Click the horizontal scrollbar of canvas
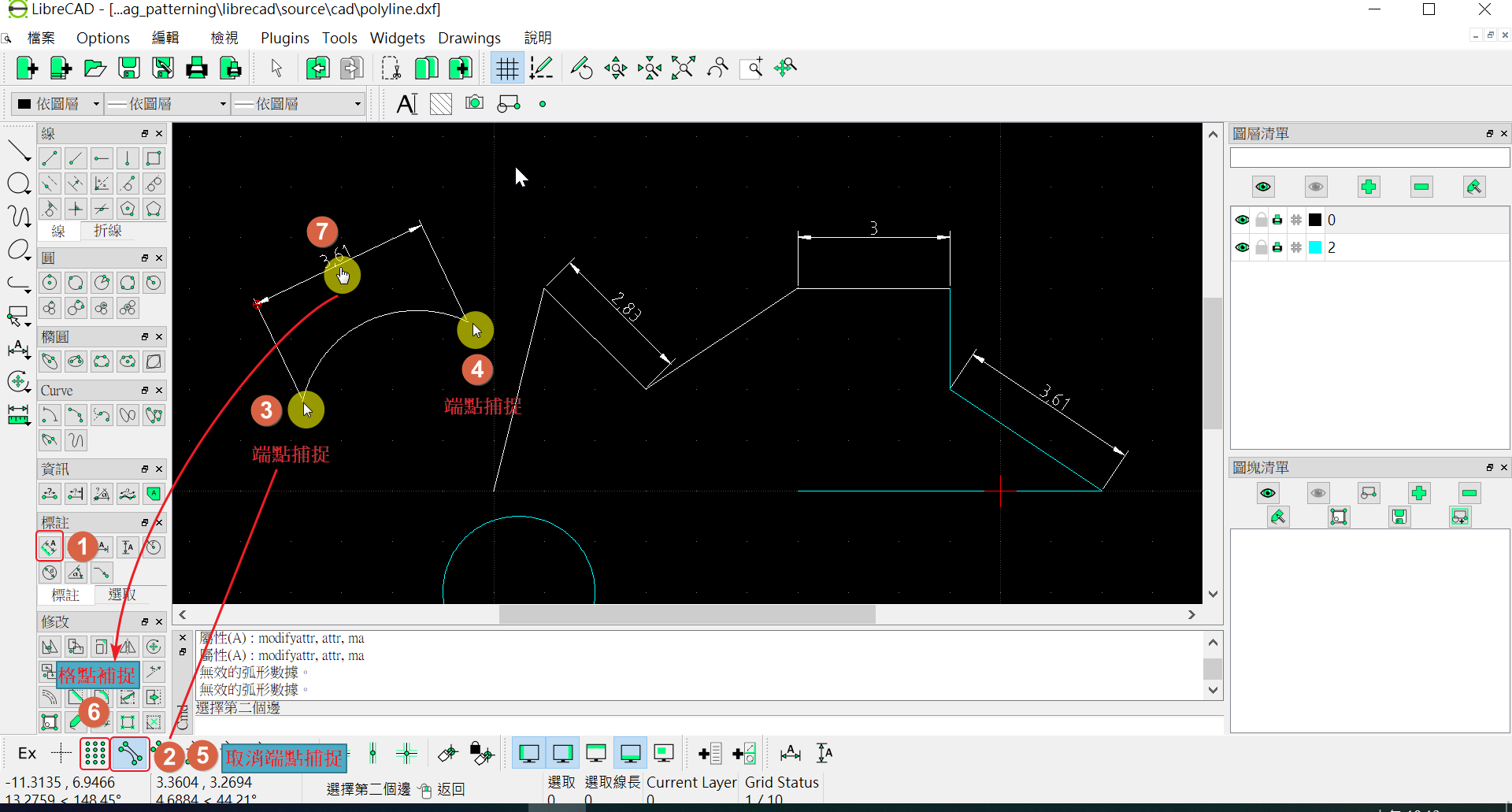Viewport: 1512px width, 812px height. pyautogui.click(x=687, y=614)
